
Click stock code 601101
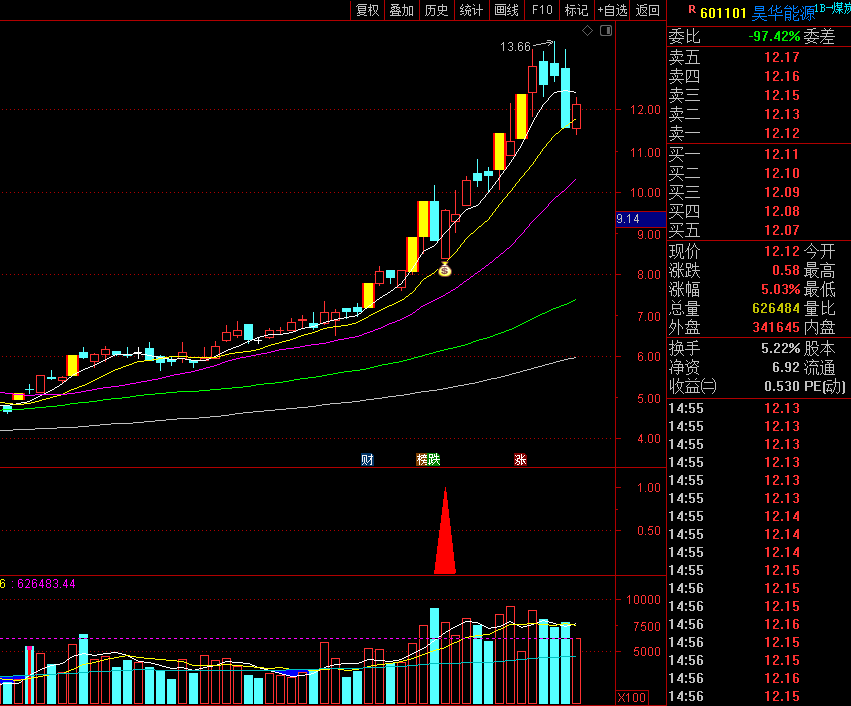coord(723,12)
